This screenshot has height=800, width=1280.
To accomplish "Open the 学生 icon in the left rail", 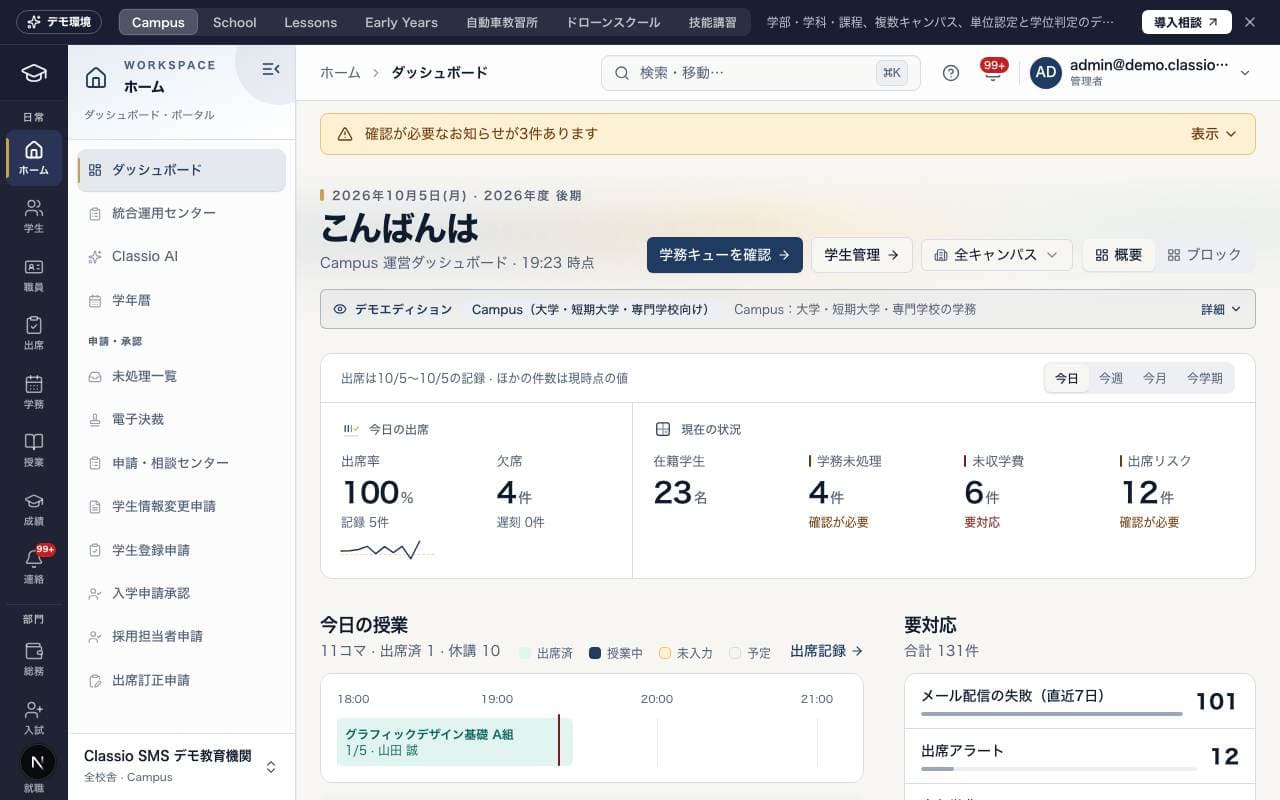I will click(34, 216).
